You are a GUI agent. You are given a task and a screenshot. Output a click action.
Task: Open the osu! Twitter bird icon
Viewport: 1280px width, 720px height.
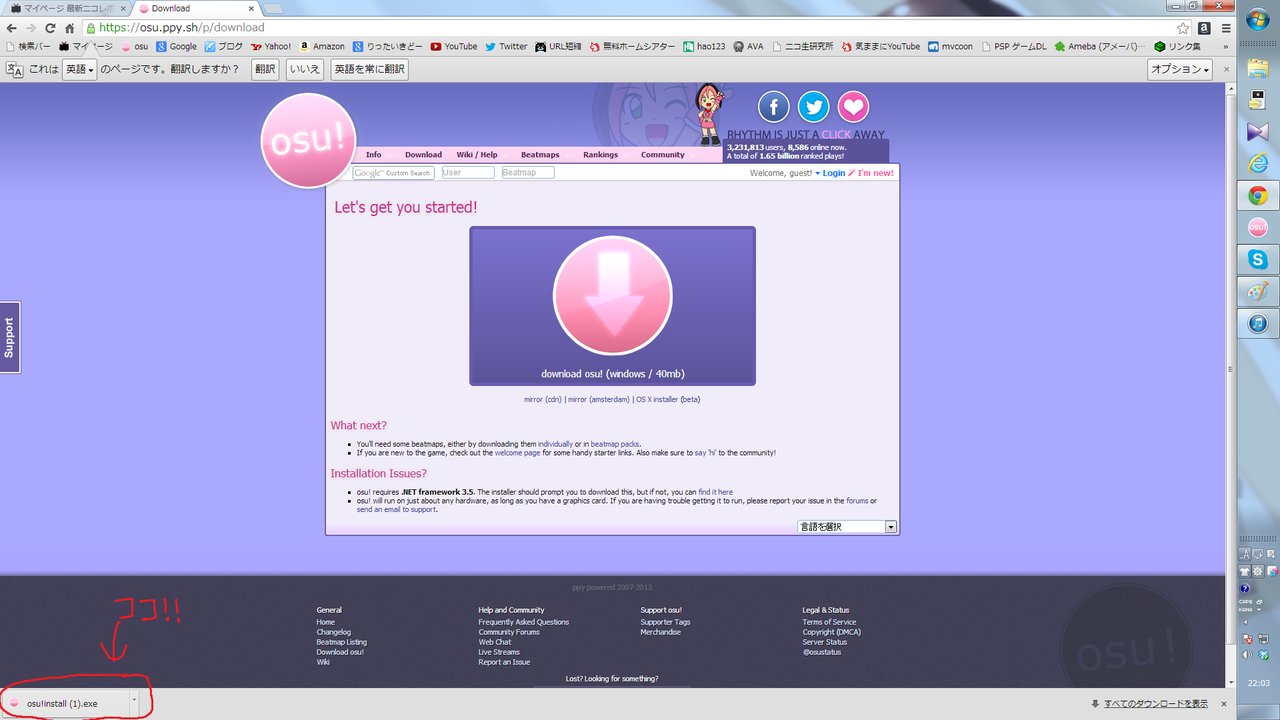coord(814,107)
